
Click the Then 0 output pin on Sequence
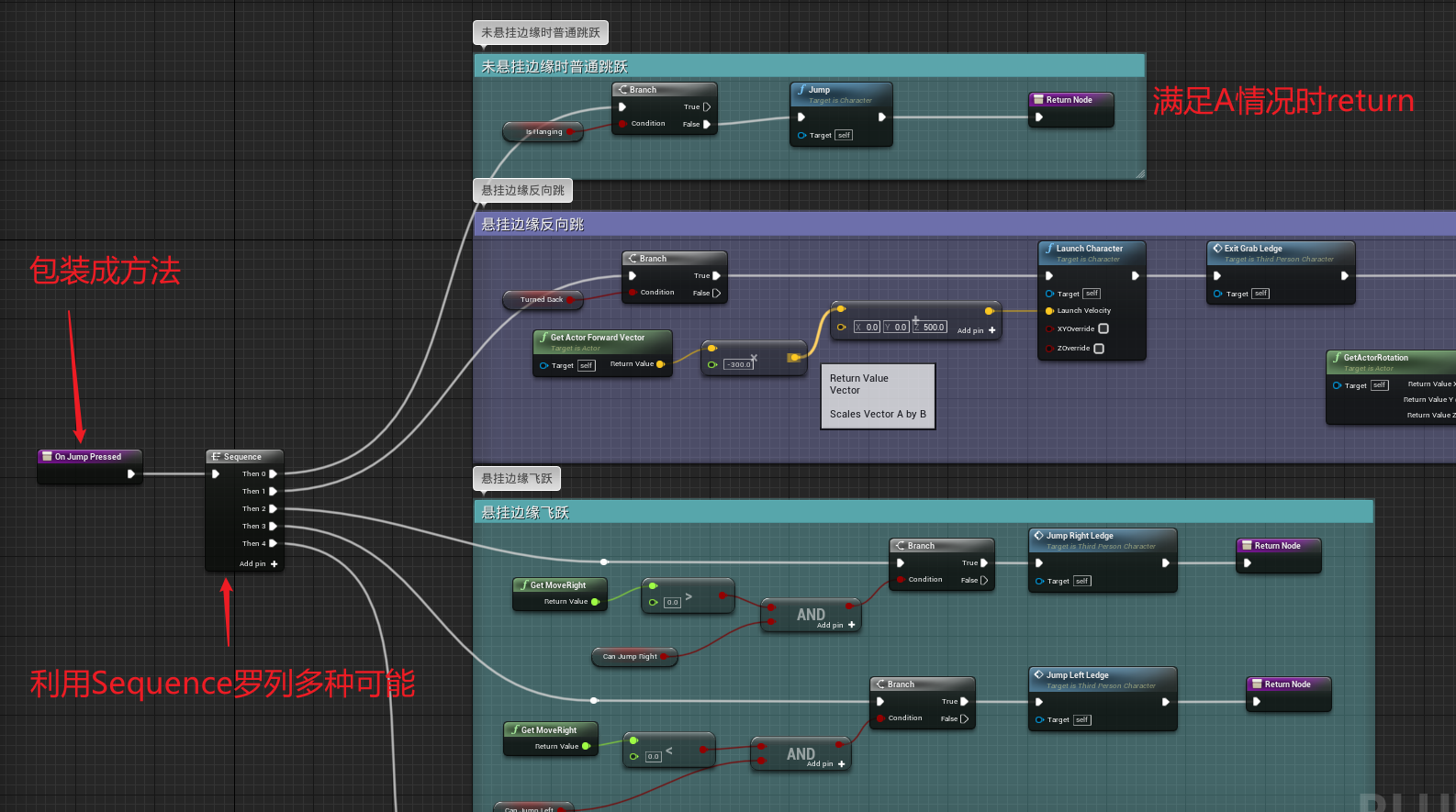(273, 474)
